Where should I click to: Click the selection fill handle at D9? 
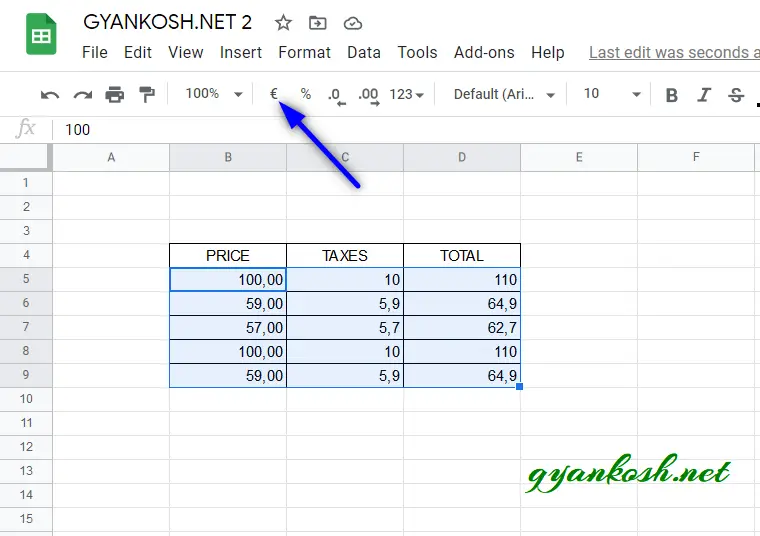[520, 386]
